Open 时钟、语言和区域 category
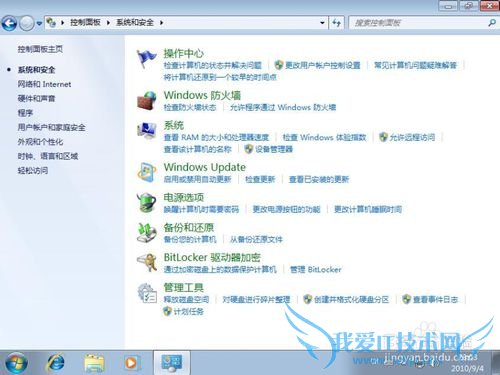Viewport: 500px width, 375px height. 48,156
